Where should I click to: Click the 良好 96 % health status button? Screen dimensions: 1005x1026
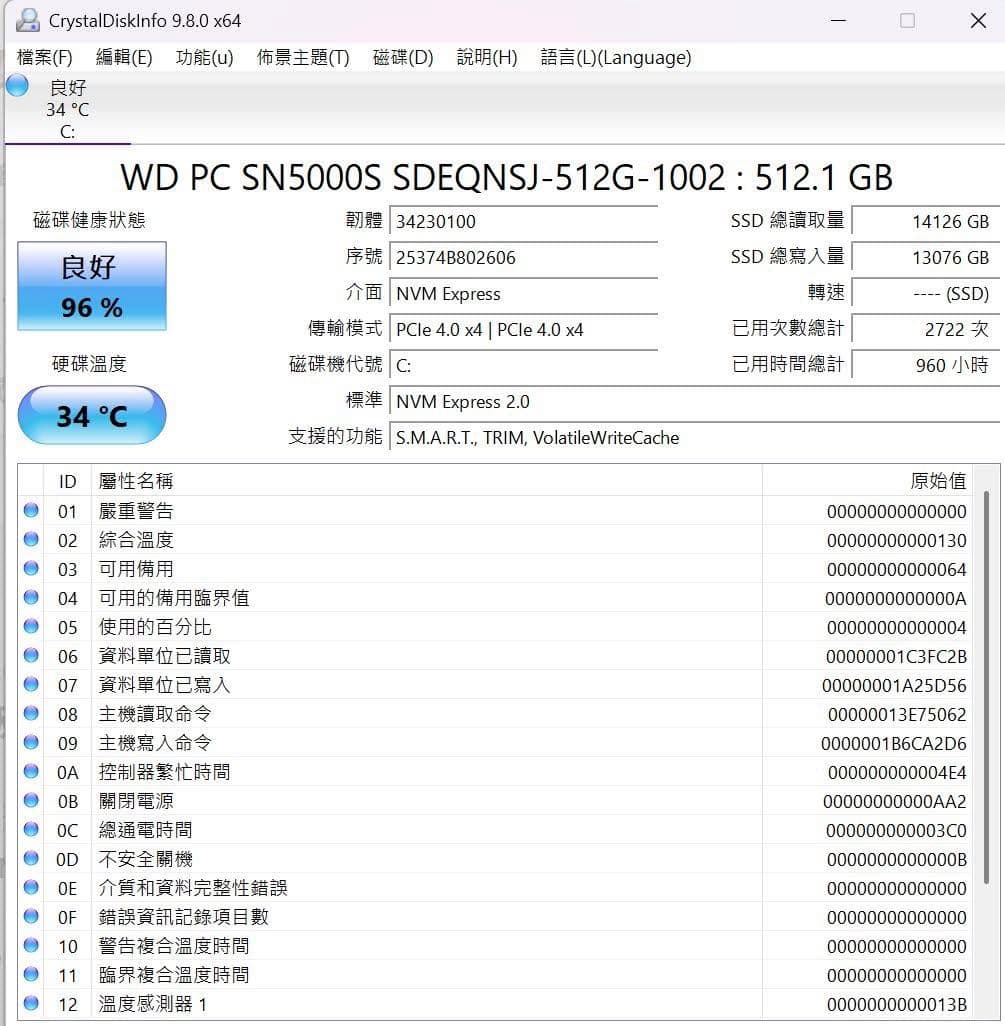click(x=92, y=286)
